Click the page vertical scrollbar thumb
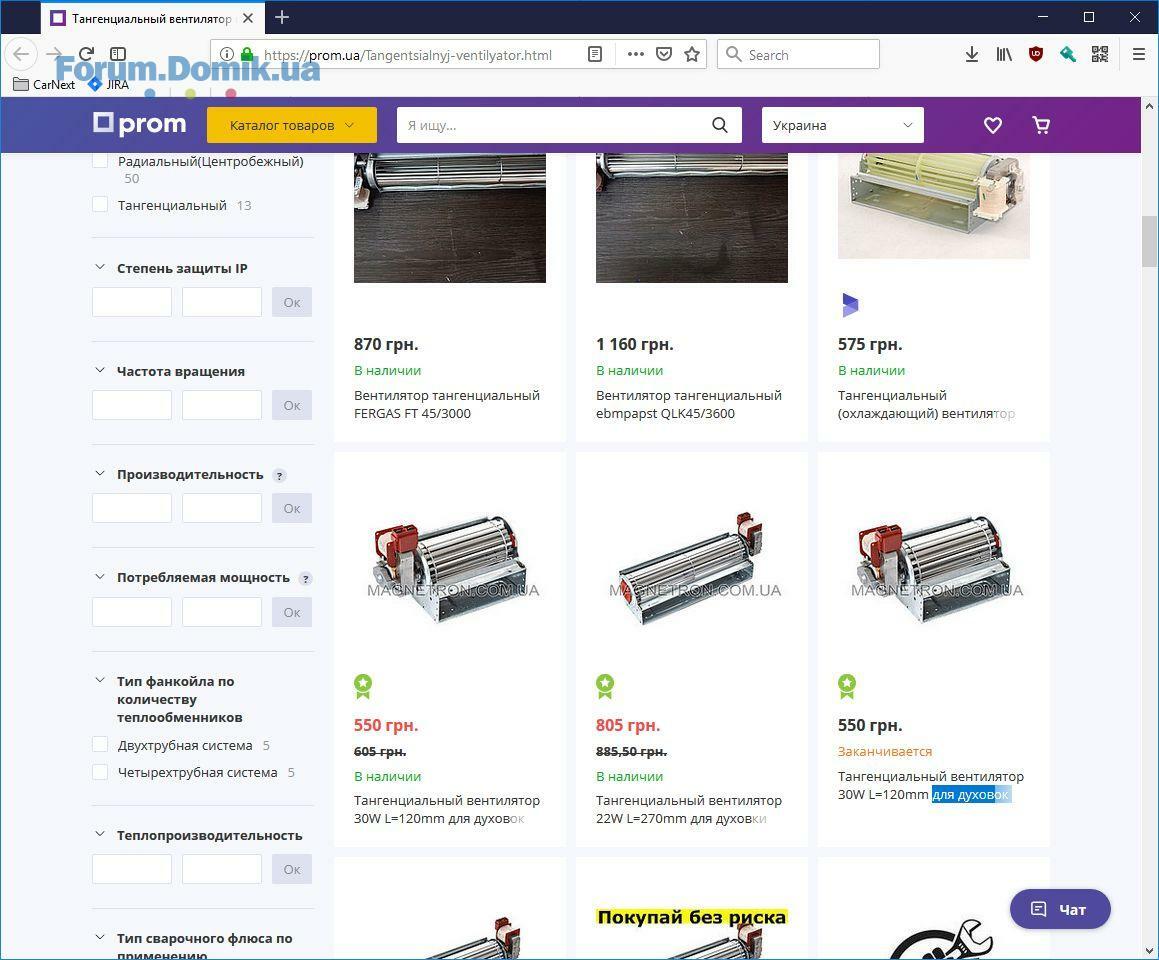The height and width of the screenshot is (960, 1159). tap(1149, 241)
